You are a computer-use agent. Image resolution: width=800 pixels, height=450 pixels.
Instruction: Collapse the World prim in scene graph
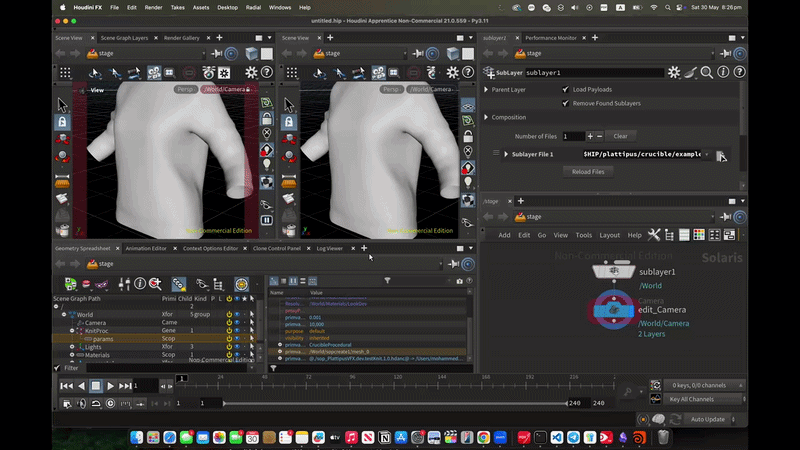pos(64,315)
